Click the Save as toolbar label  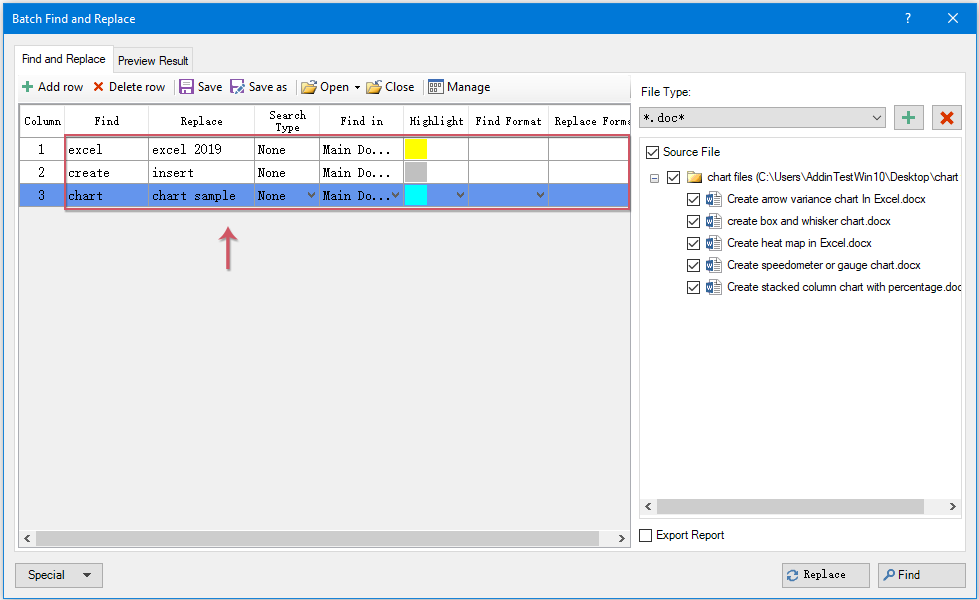[268, 87]
